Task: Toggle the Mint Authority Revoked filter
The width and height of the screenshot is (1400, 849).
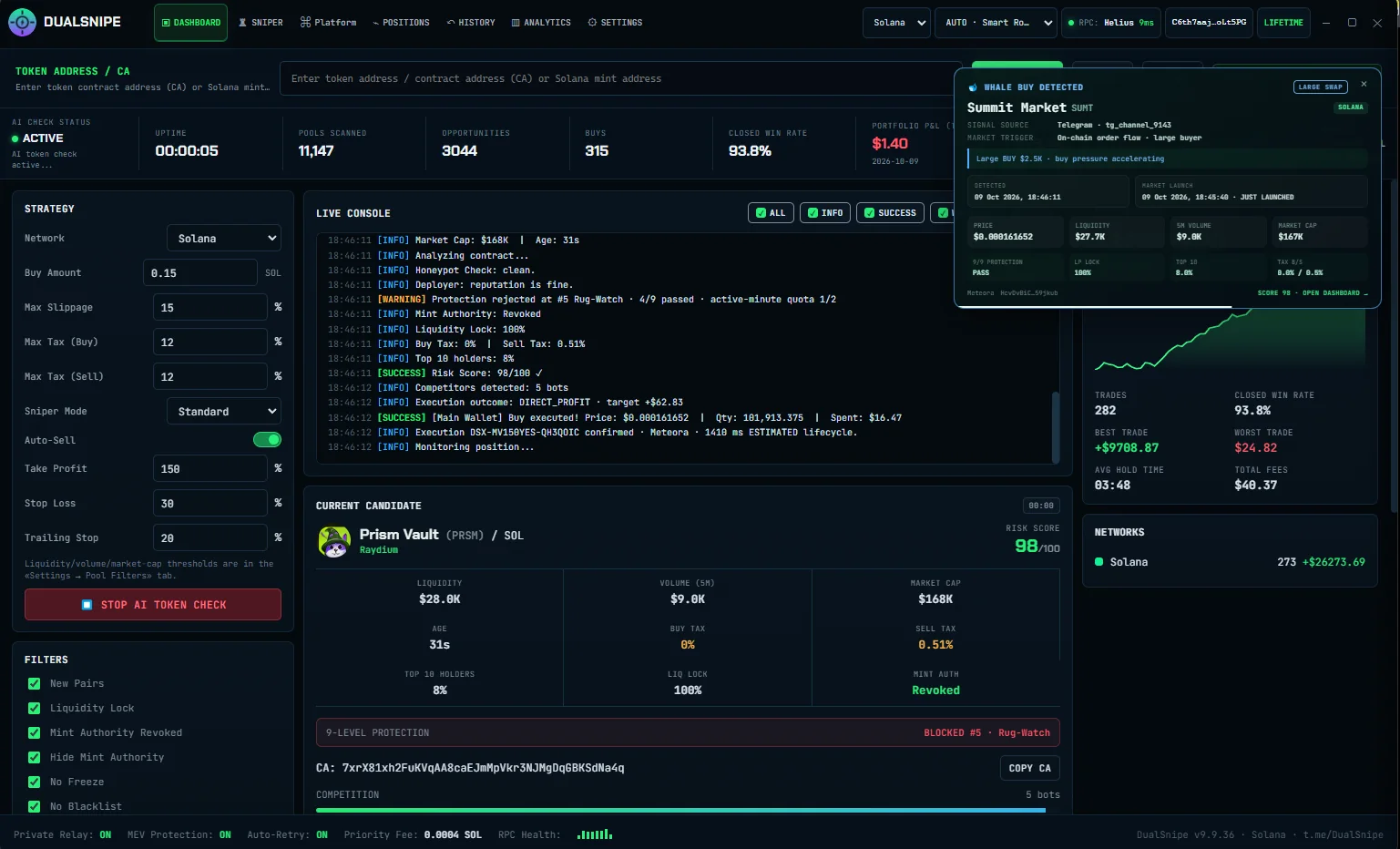Action: (35, 732)
